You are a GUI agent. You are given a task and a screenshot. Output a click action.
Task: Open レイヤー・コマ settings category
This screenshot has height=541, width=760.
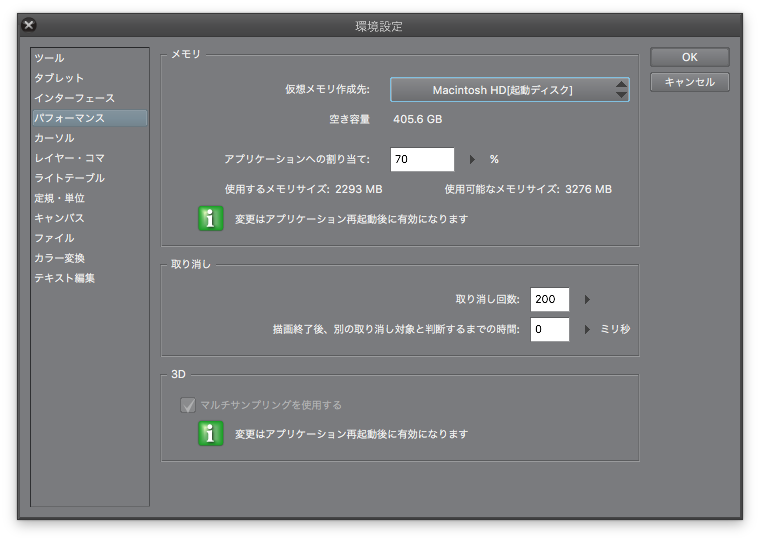coord(69,158)
